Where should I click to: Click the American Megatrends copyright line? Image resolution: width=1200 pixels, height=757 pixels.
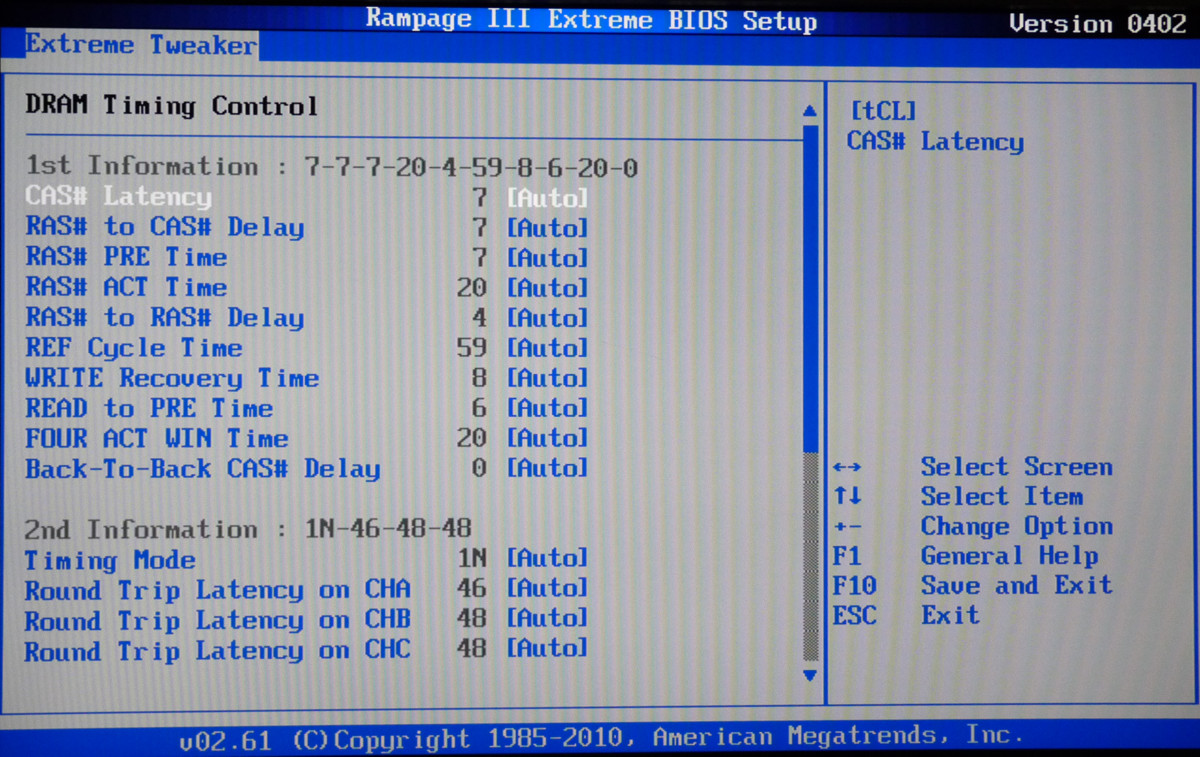point(601,740)
